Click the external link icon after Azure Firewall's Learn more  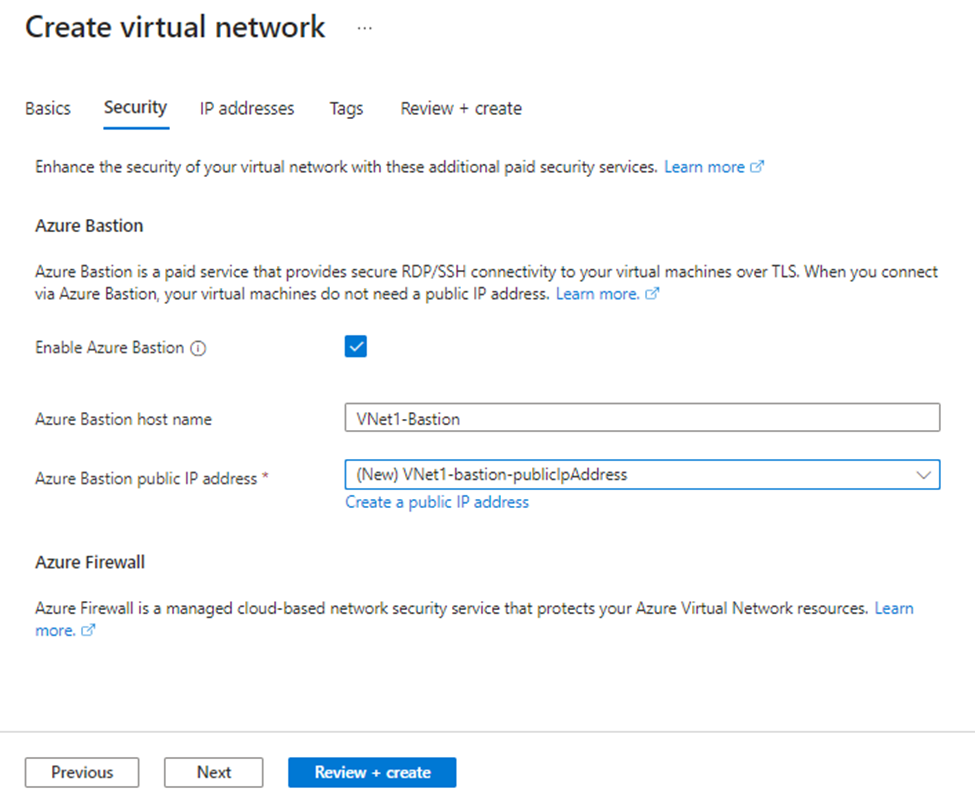[87, 630]
